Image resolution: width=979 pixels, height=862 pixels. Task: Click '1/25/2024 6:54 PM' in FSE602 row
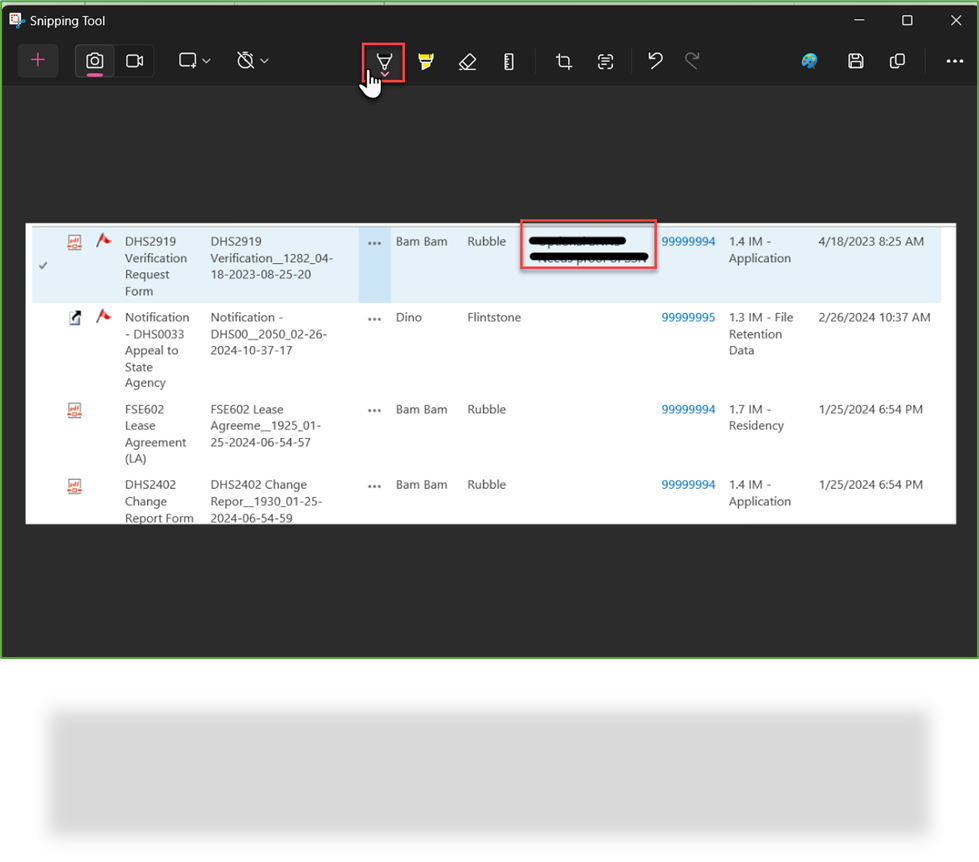click(870, 409)
